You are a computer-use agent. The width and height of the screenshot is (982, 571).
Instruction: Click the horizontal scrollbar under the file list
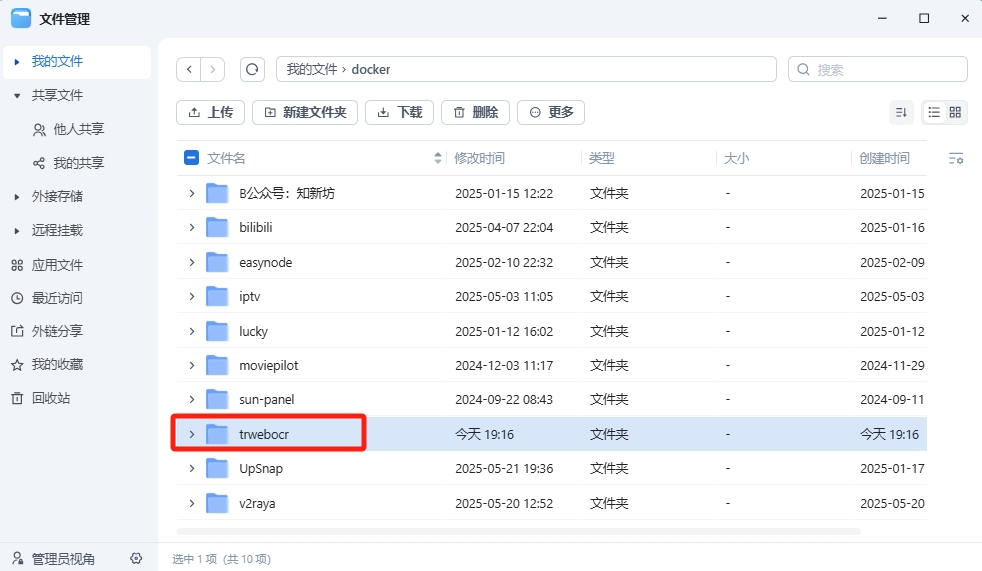519,532
